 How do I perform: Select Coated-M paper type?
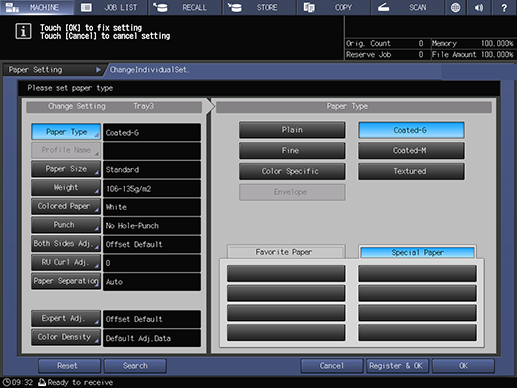pyautogui.click(x=411, y=151)
